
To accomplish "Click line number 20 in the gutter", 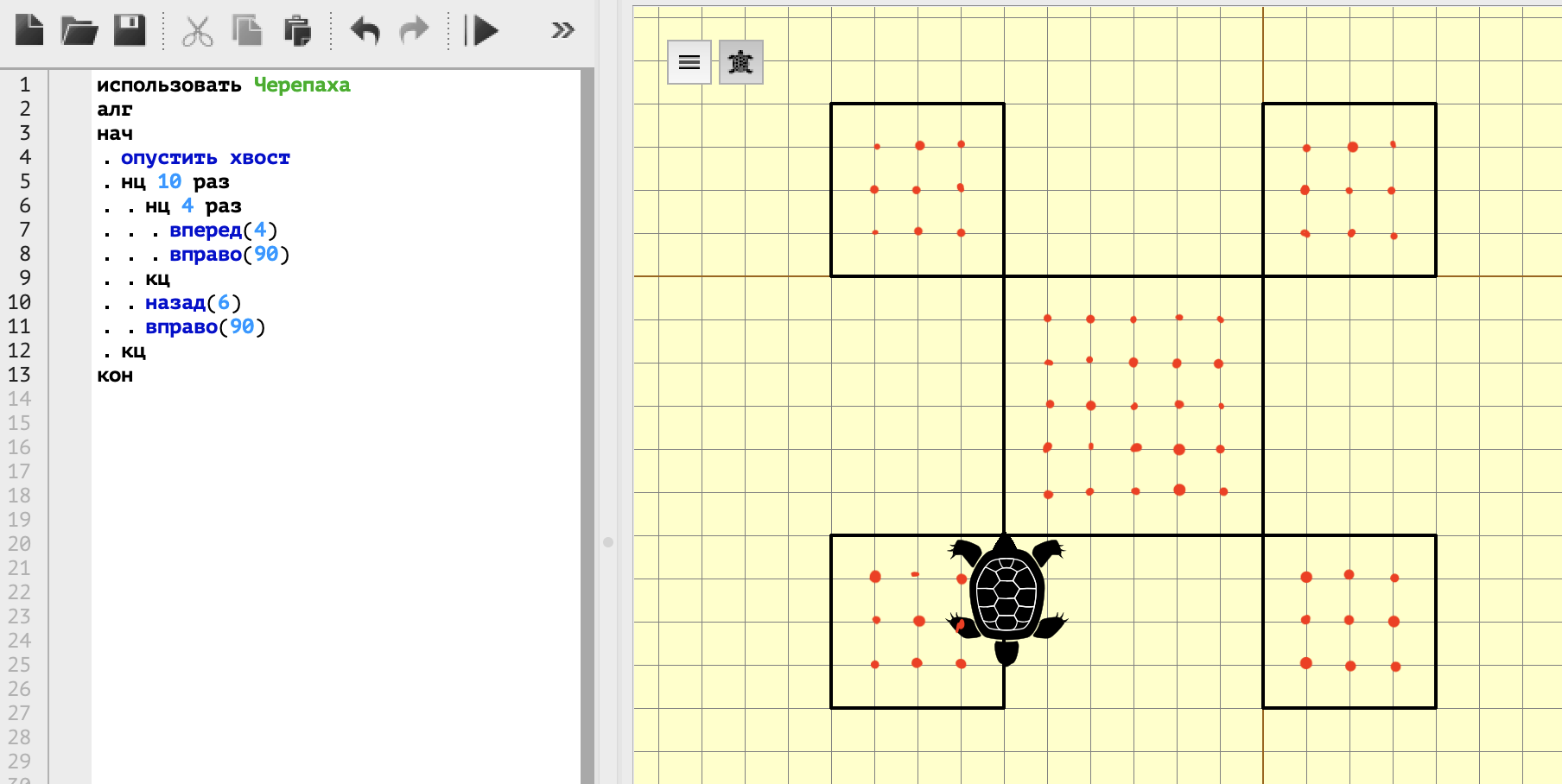I will pyautogui.click(x=19, y=544).
